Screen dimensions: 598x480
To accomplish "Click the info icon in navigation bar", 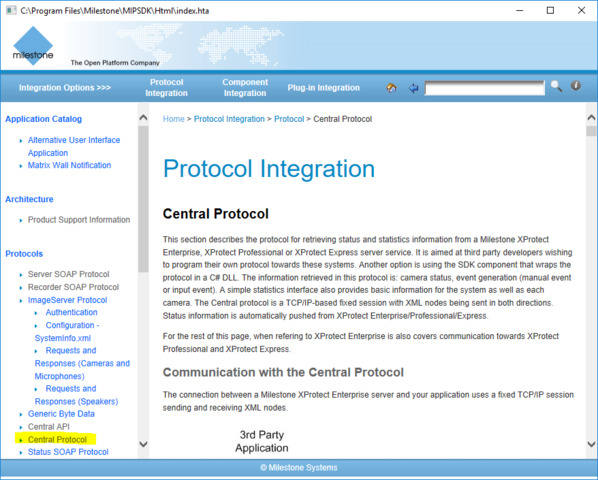I will click(x=576, y=86).
